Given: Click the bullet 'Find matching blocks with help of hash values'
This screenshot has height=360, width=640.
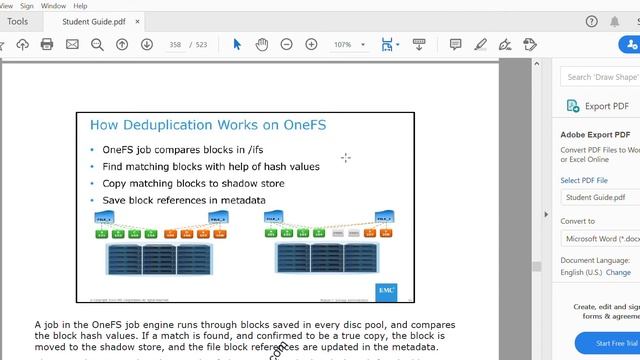Looking at the screenshot, I should coord(211,167).
